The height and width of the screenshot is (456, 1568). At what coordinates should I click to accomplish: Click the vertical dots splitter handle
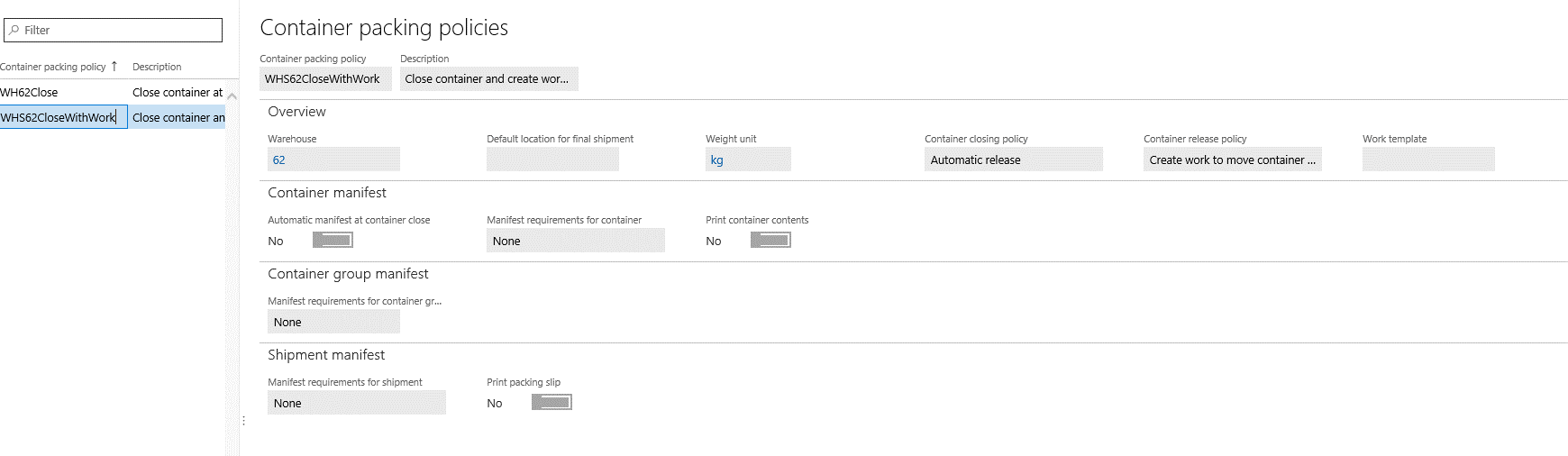click(243, 421)
